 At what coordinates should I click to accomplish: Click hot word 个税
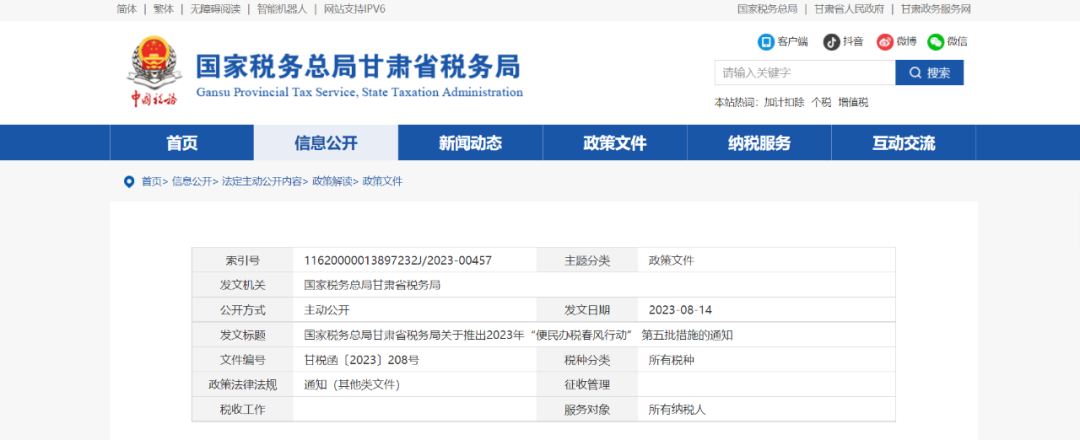point(821,103)
